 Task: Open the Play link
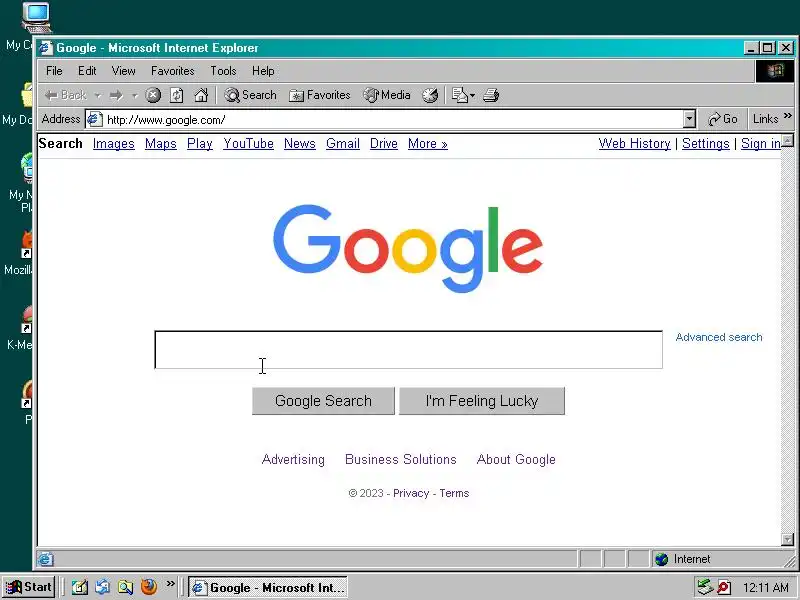(199, 144)
